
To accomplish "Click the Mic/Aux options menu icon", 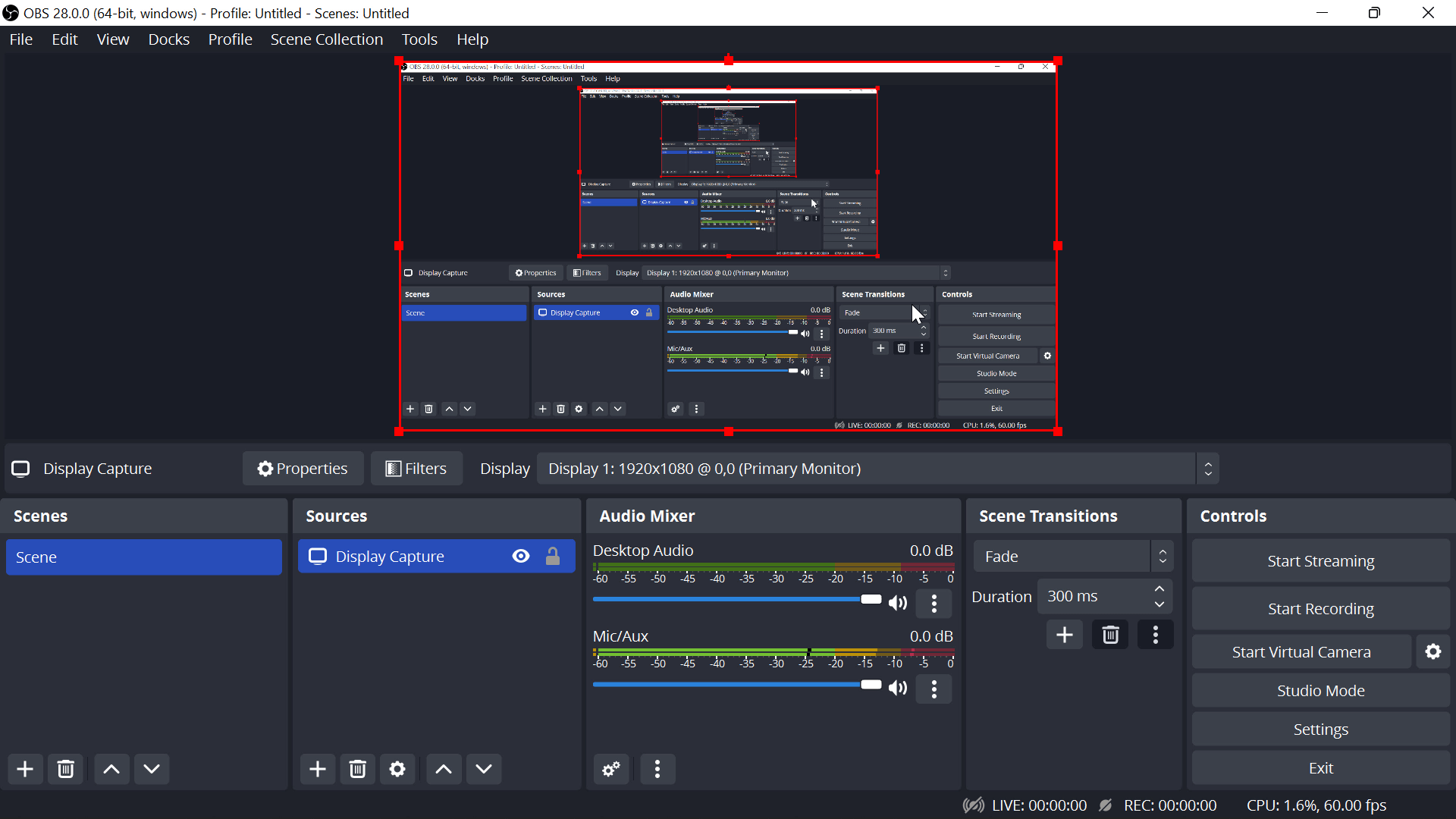I will point(934,689).
